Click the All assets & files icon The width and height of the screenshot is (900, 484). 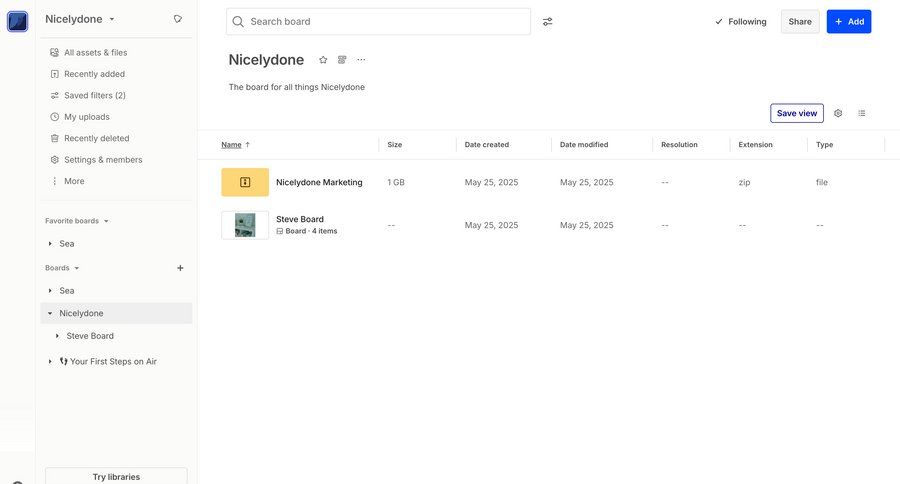click(55, 52)
